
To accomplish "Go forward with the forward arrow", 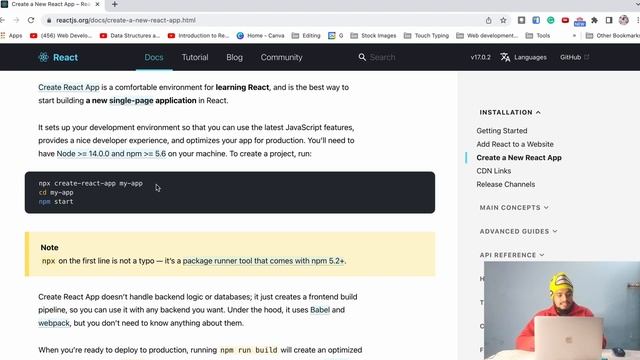I will click(16, 20).
